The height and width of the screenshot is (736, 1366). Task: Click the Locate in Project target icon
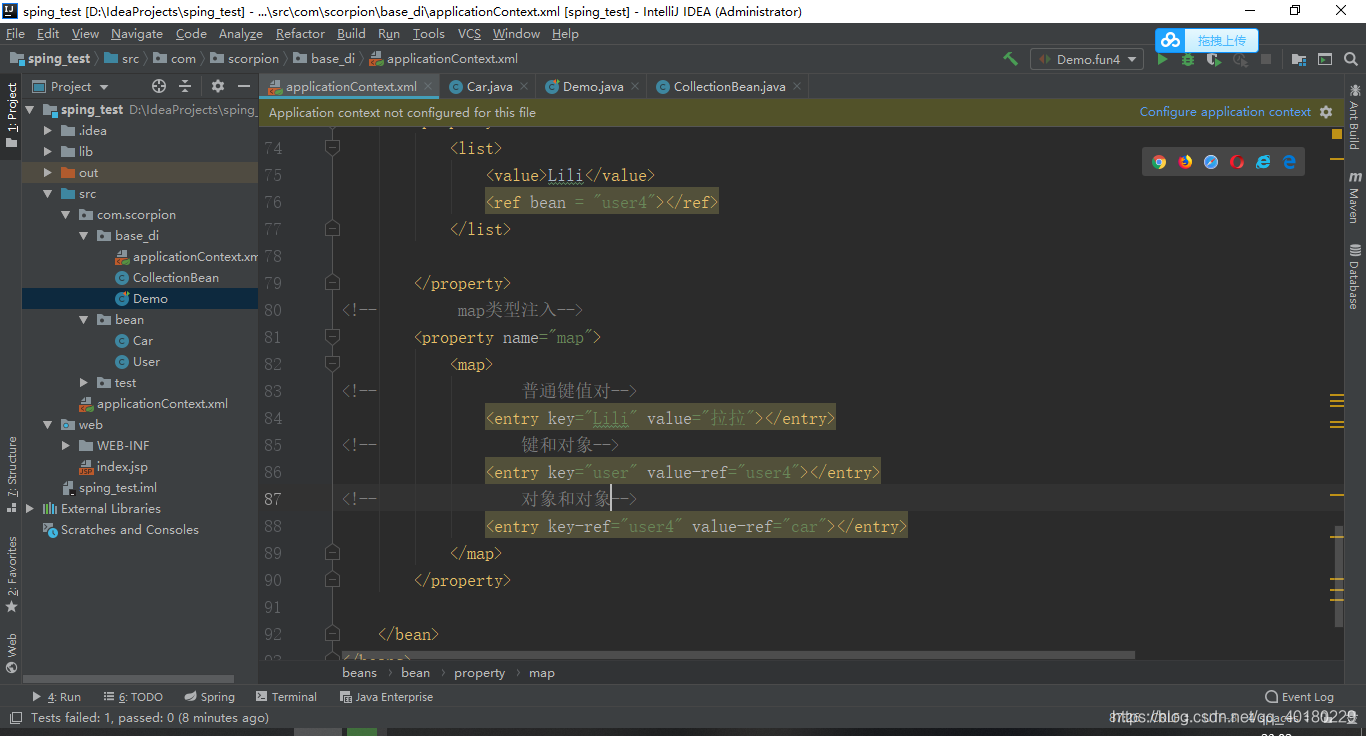[x=158, y=86]
